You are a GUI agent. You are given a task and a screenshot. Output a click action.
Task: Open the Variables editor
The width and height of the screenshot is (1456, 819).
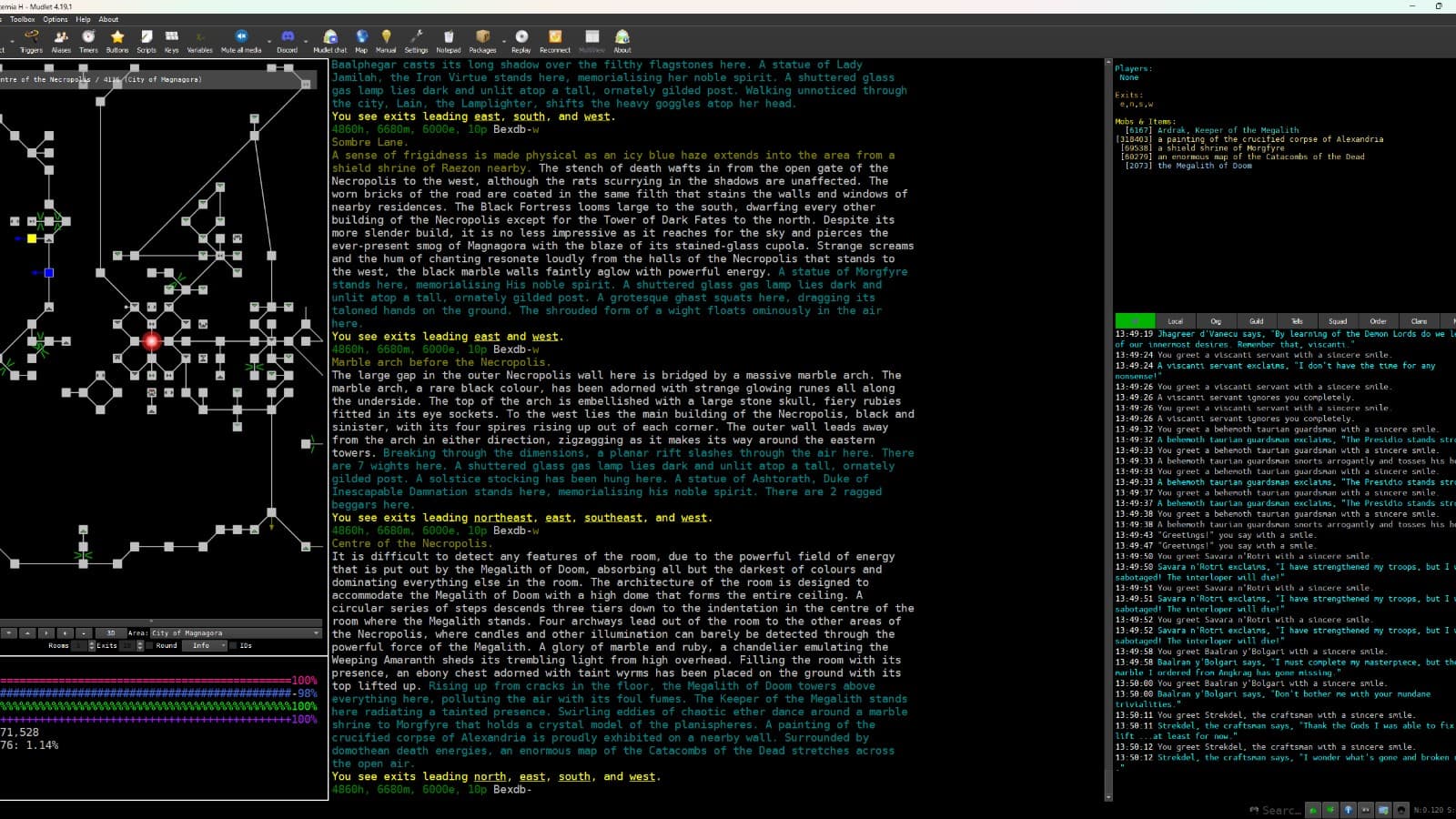199,41
